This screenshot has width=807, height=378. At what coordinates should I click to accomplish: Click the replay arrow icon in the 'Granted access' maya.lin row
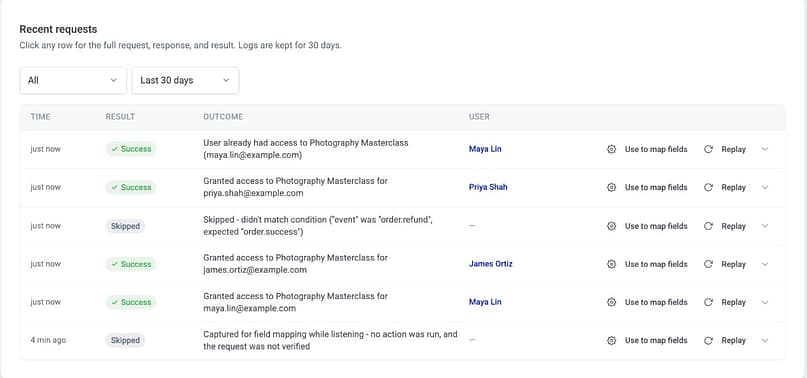tap(708, 302)
